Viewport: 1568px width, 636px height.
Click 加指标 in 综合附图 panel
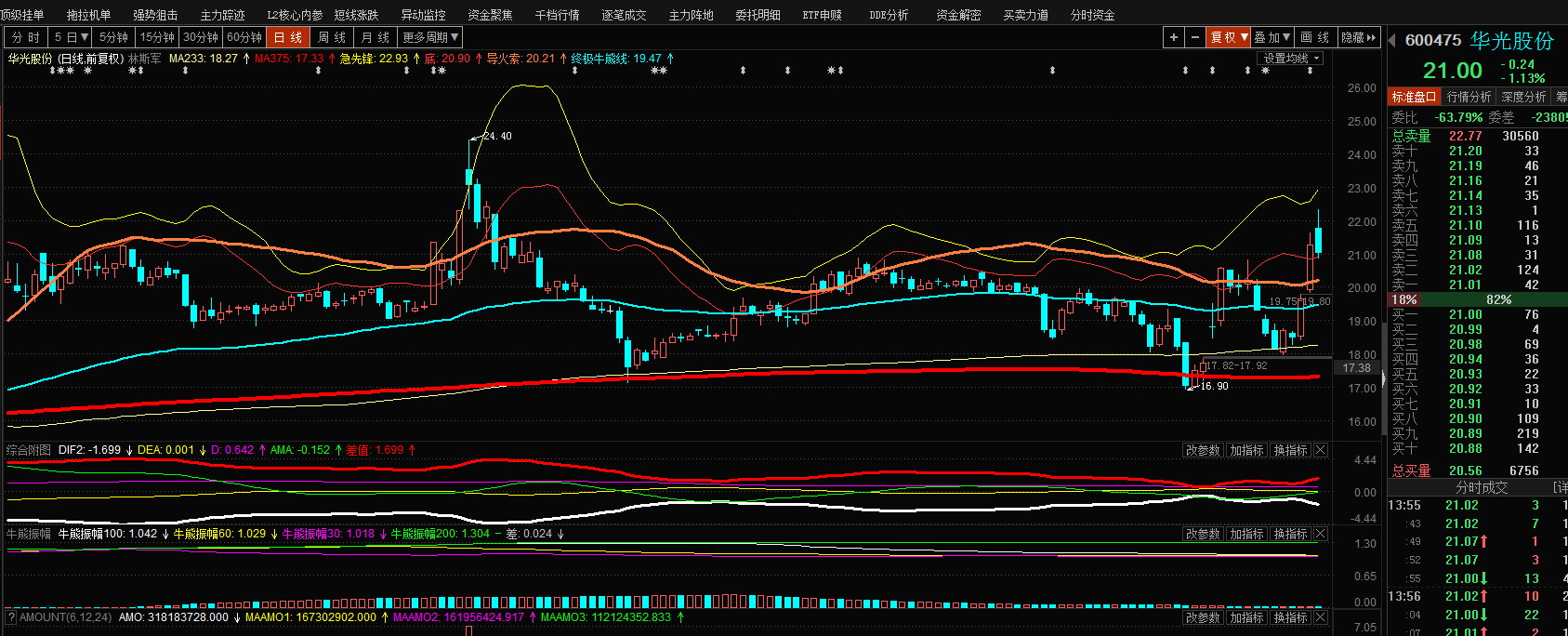click(1247, 450)
